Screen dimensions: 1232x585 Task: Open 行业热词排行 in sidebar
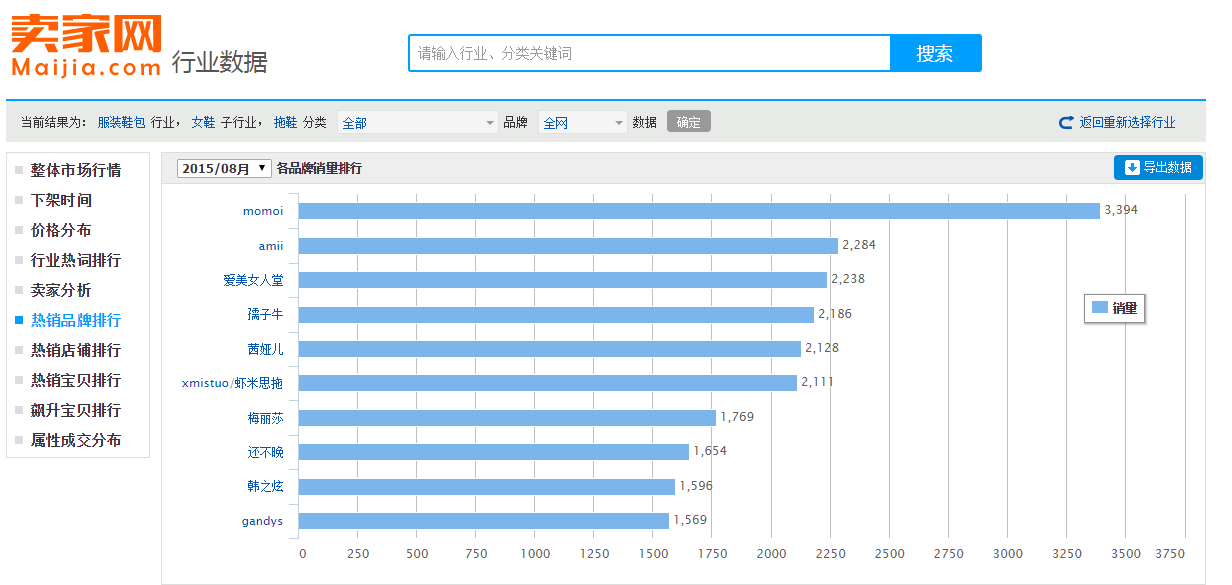click(x=76, y=260)
